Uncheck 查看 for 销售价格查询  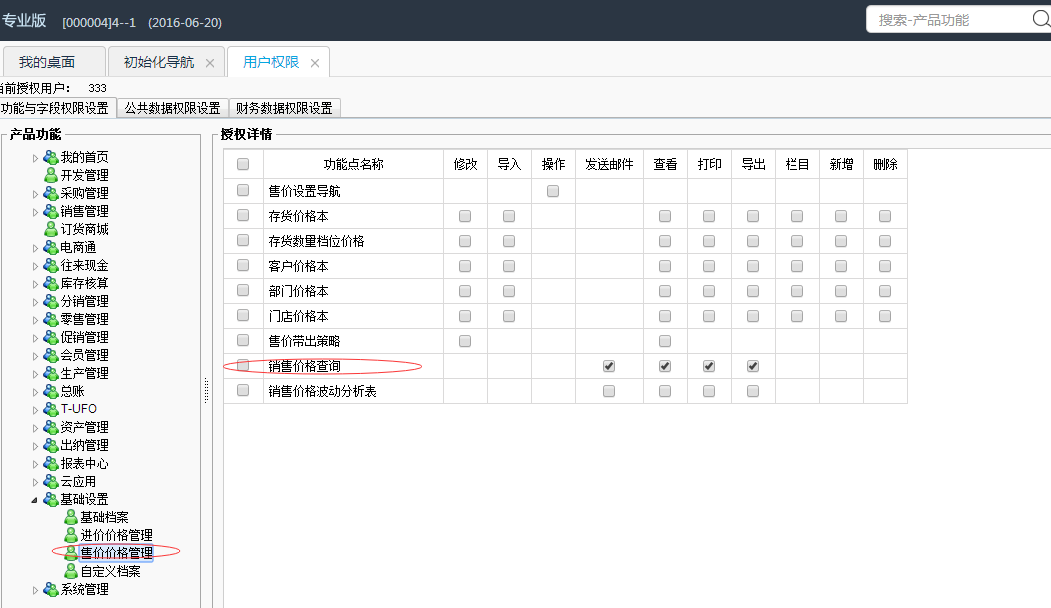click(x=665, y=366)
